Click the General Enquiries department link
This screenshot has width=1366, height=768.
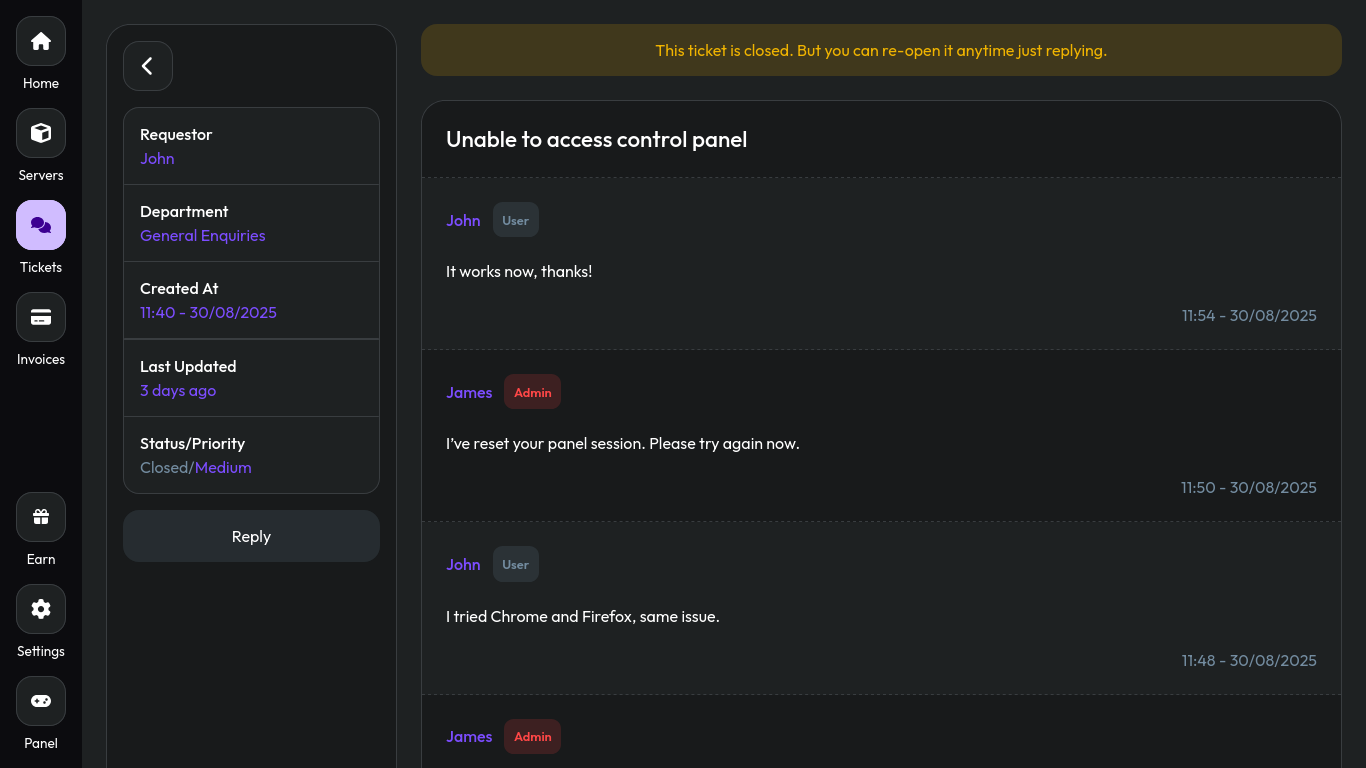click(x=203, y=236)
